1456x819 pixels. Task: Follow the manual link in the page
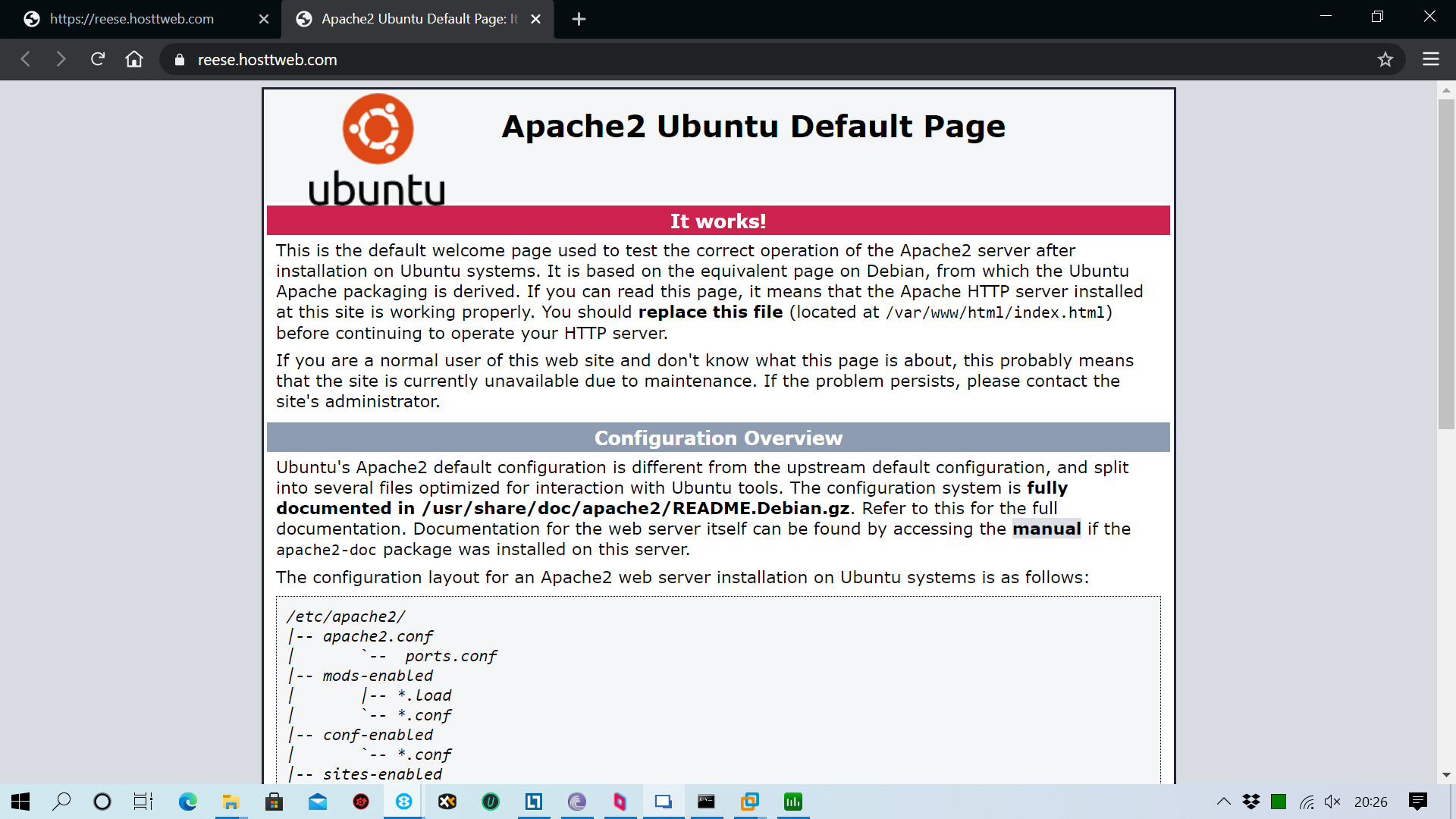[1046, 529]
